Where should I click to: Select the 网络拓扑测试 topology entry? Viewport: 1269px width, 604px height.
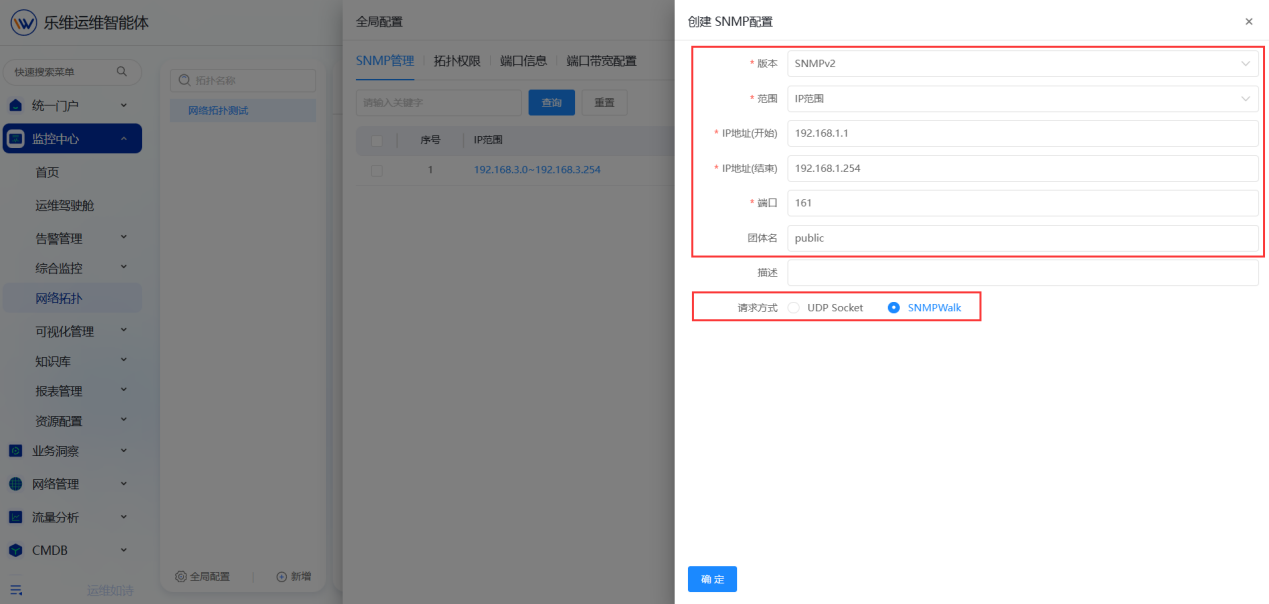(x=243, y=111)
